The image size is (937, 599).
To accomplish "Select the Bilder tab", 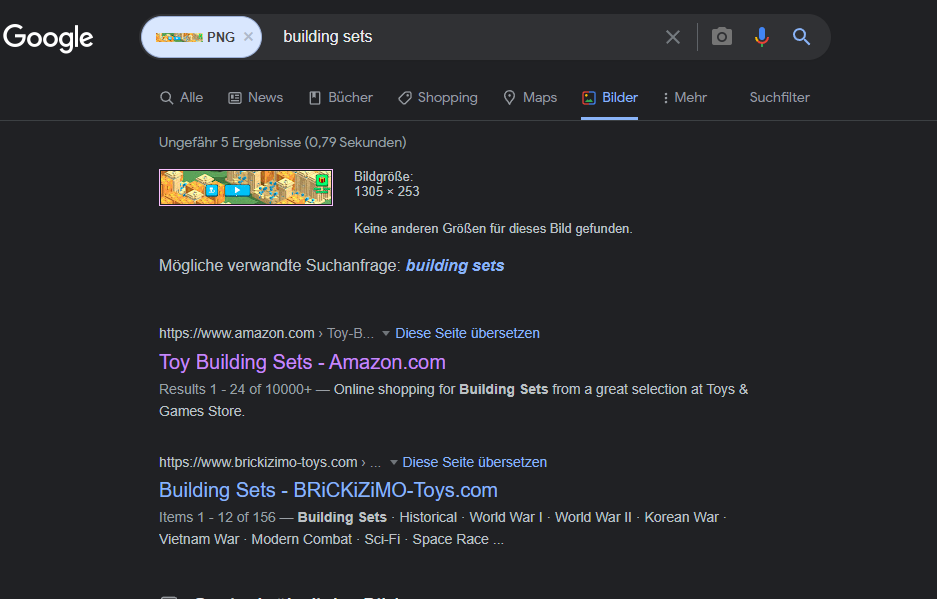I will 610,97.
